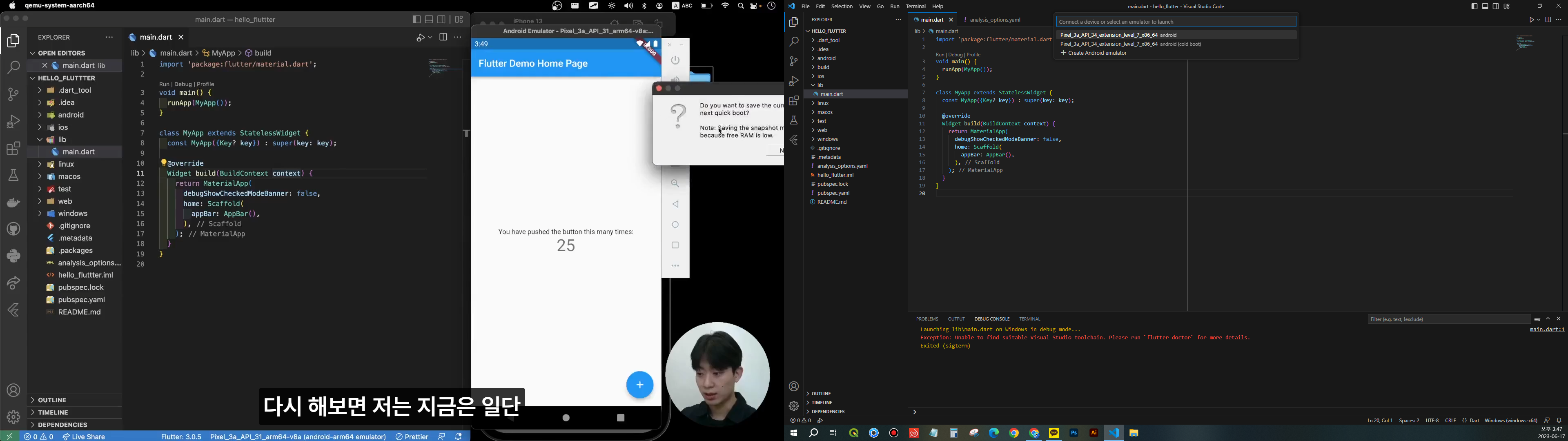The height and width of the screenshot is (441, 1568).
Task: Click Create Android emulator
Action: (x=1176, y=53)
